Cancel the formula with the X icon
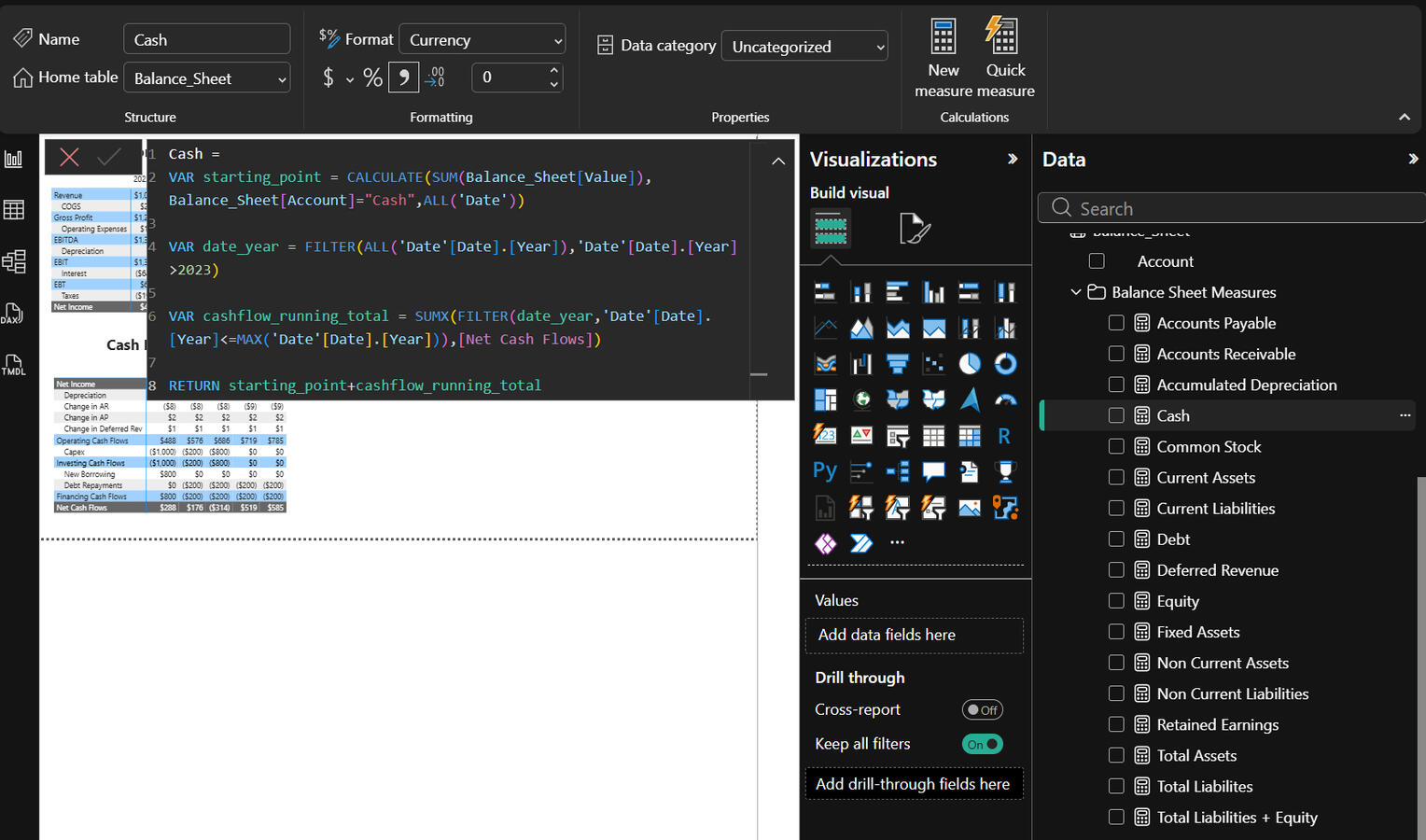Image resolution: width=1426 pixels, height=840 pixels. [69, 157]
